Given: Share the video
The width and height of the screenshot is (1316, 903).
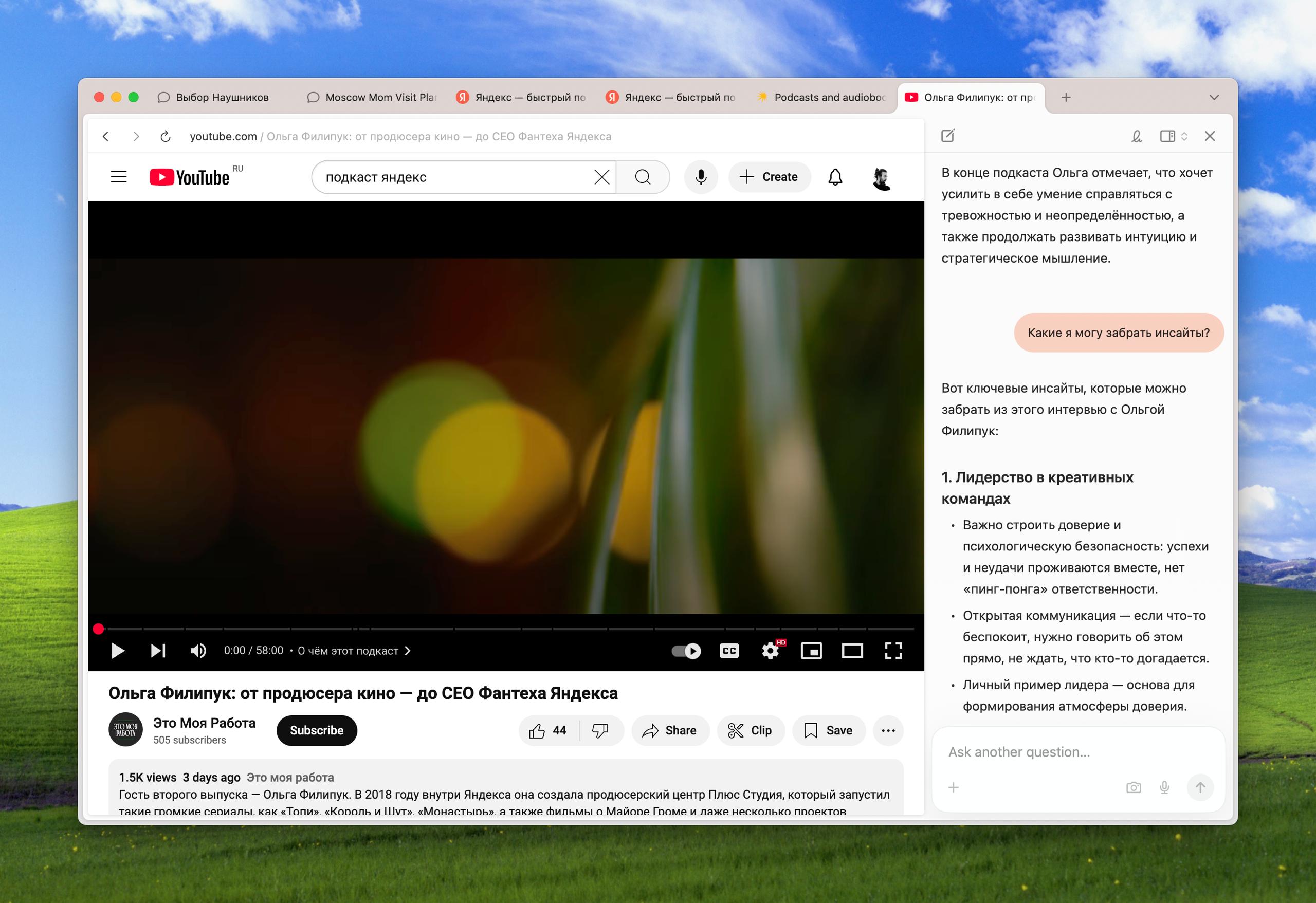Looking at the screenshot, I should click(x=670, y=731).
